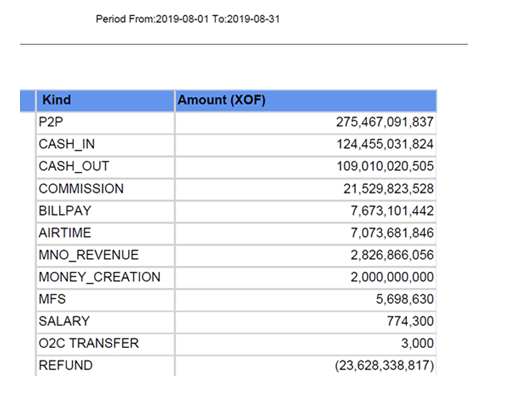The width and height of the screenshot is (508, 412).
Task: Click the O2C TRANSFER kind cell
Action: pos(105,343)
